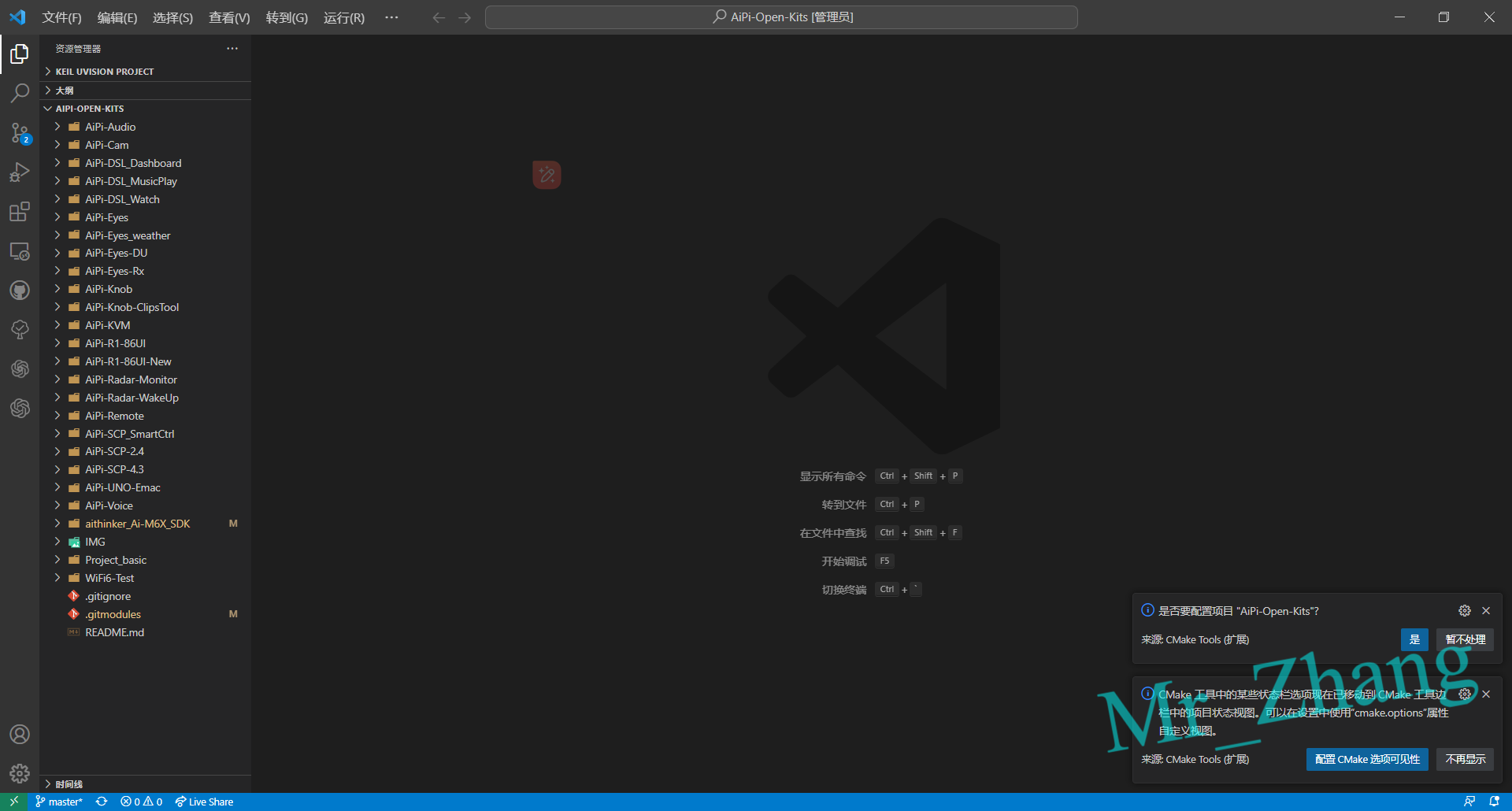Viewport: 1512px width, 811px height.
Task: Open the Accounts menu icon
Action: (x=20, y=734)
